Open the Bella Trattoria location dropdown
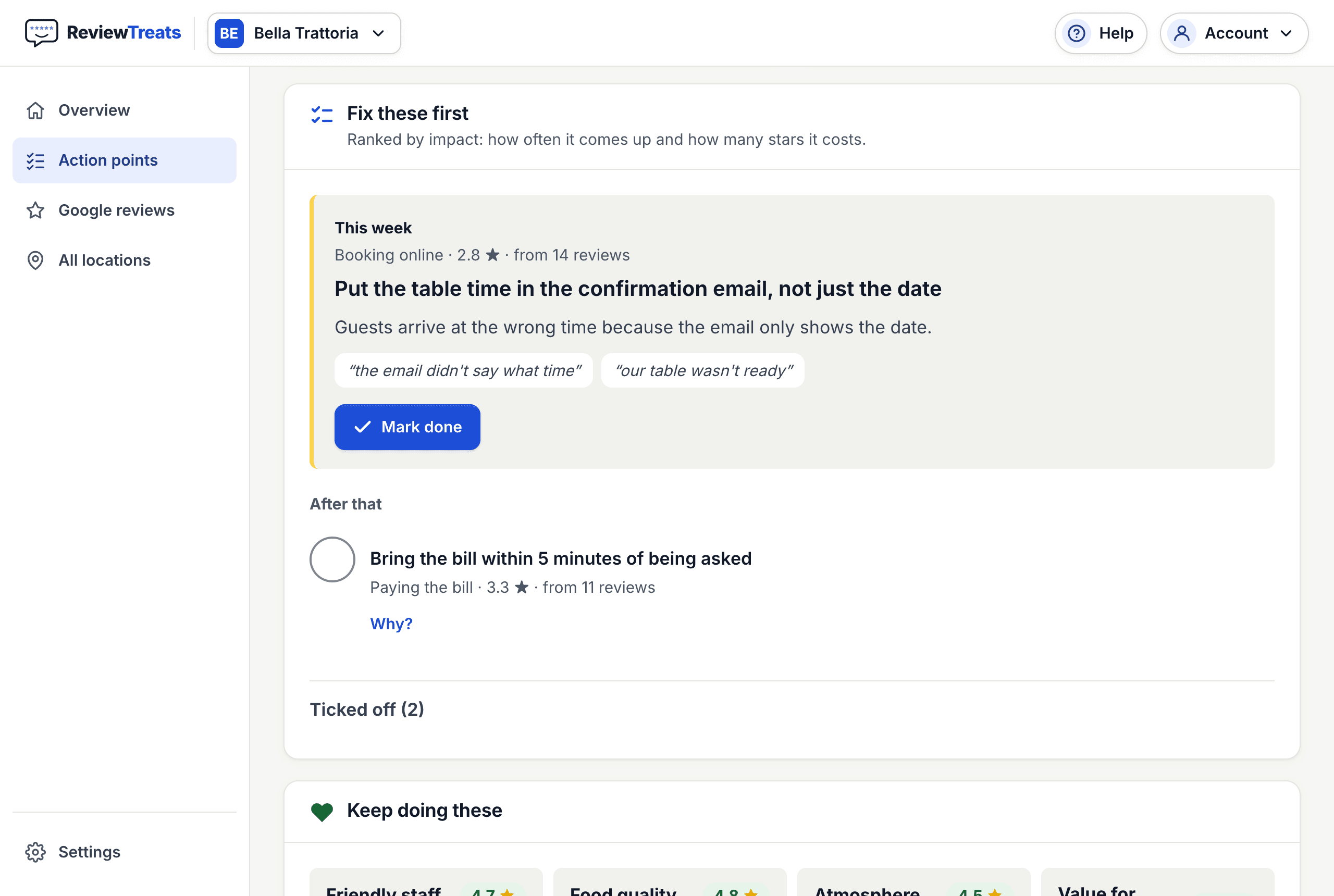The width and height of the screenshot is (1334, 896). [304, 33]
